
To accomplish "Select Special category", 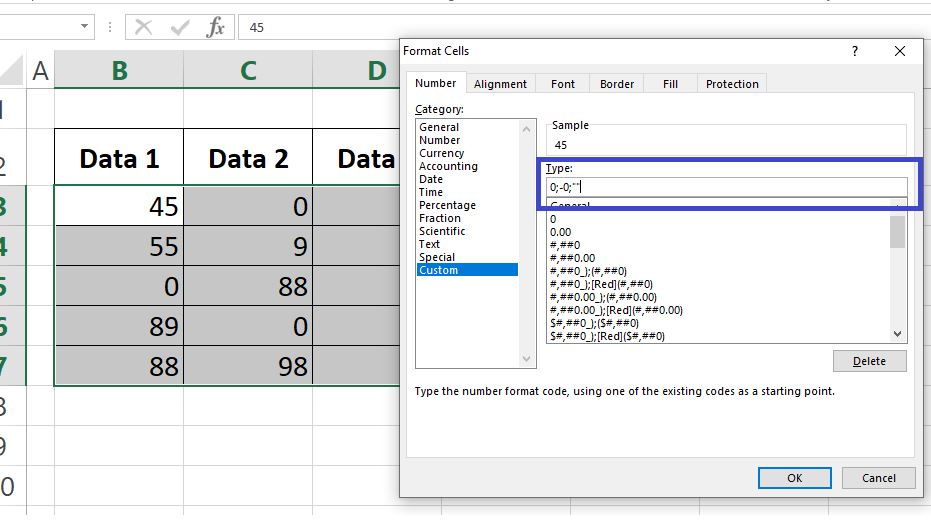I will coord(436,258).
